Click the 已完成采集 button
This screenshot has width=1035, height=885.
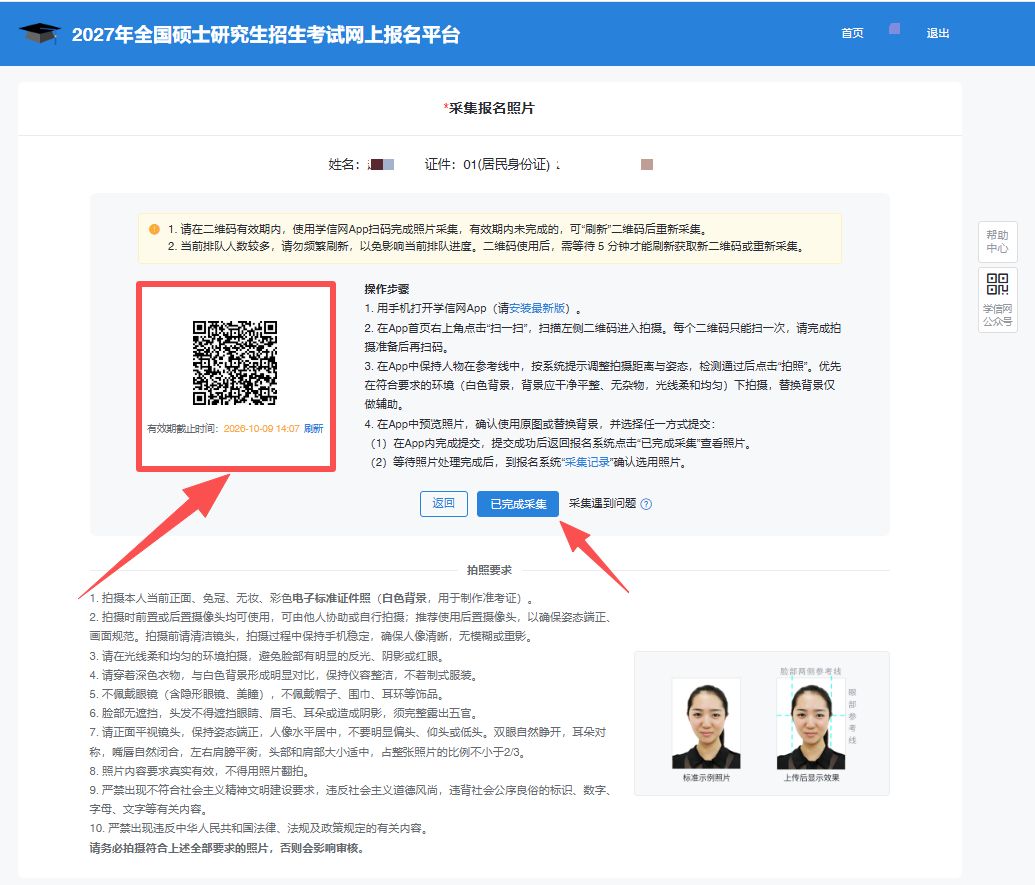[518, 504]
